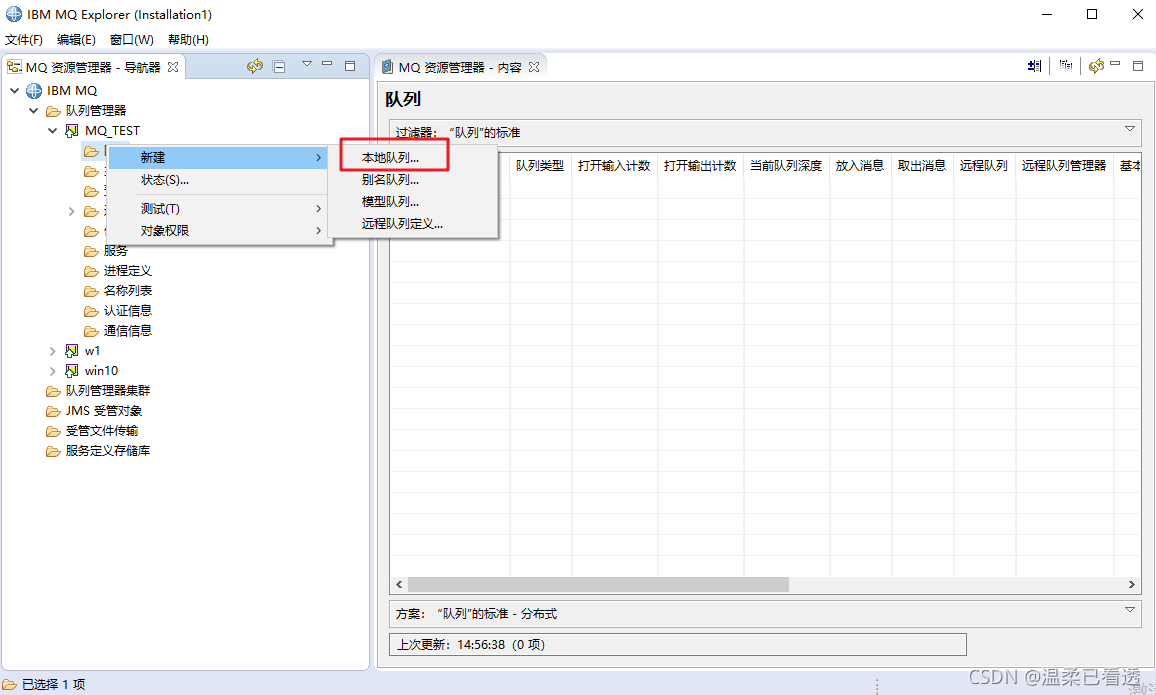This screenshot has height=695, width=1156.
Task: Click collapse-all icon in navigator toolbar
Action: pos(279,66)
